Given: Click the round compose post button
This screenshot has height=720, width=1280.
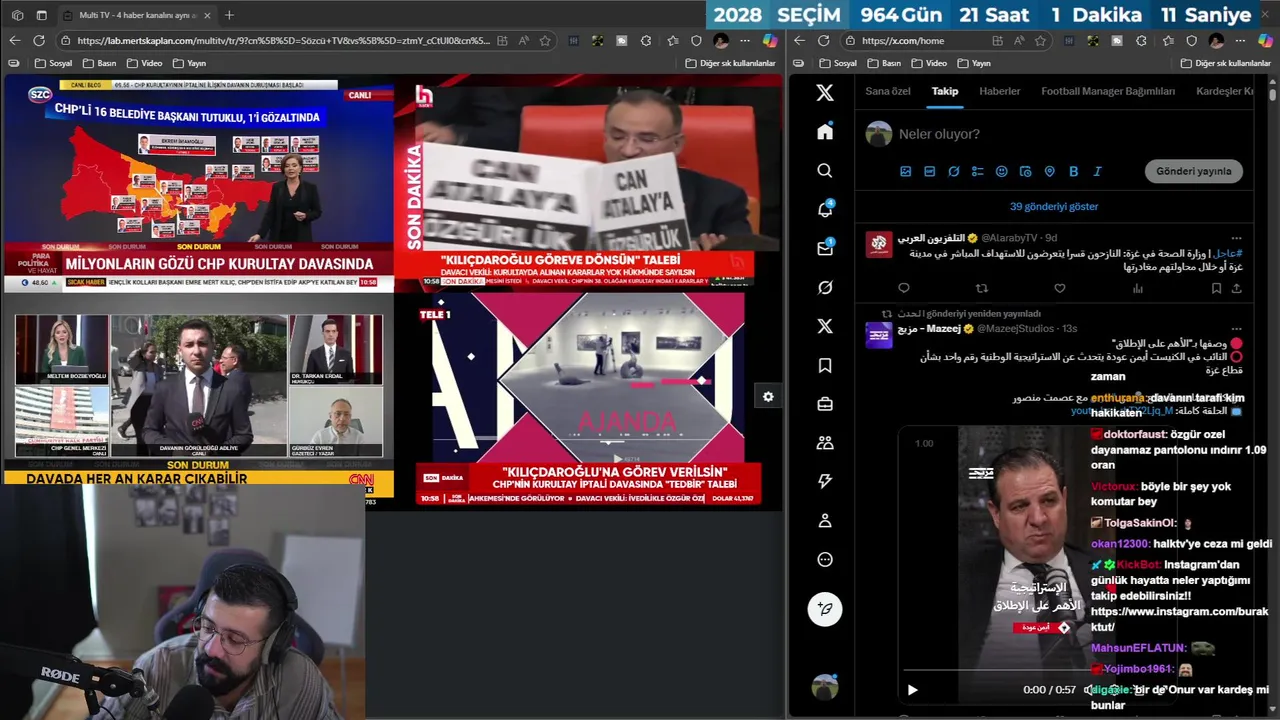Looking at the screenshot, I should [825, 608].
